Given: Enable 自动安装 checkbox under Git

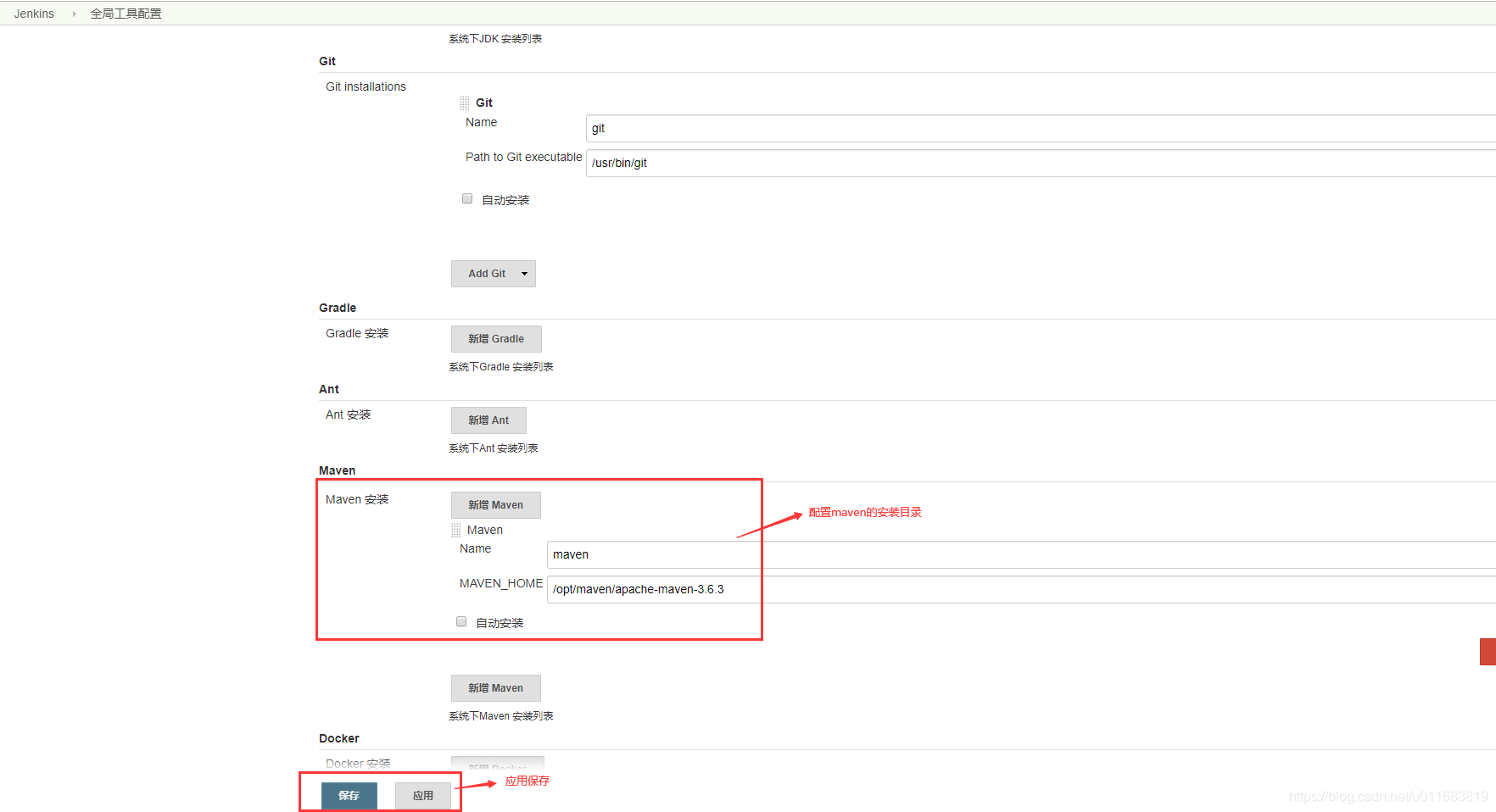Looking at the screenshot, I should coord(466,198).
